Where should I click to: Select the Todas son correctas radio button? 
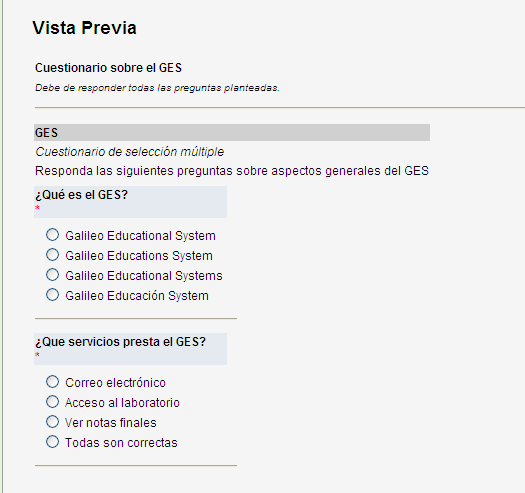tap(52, 442)
